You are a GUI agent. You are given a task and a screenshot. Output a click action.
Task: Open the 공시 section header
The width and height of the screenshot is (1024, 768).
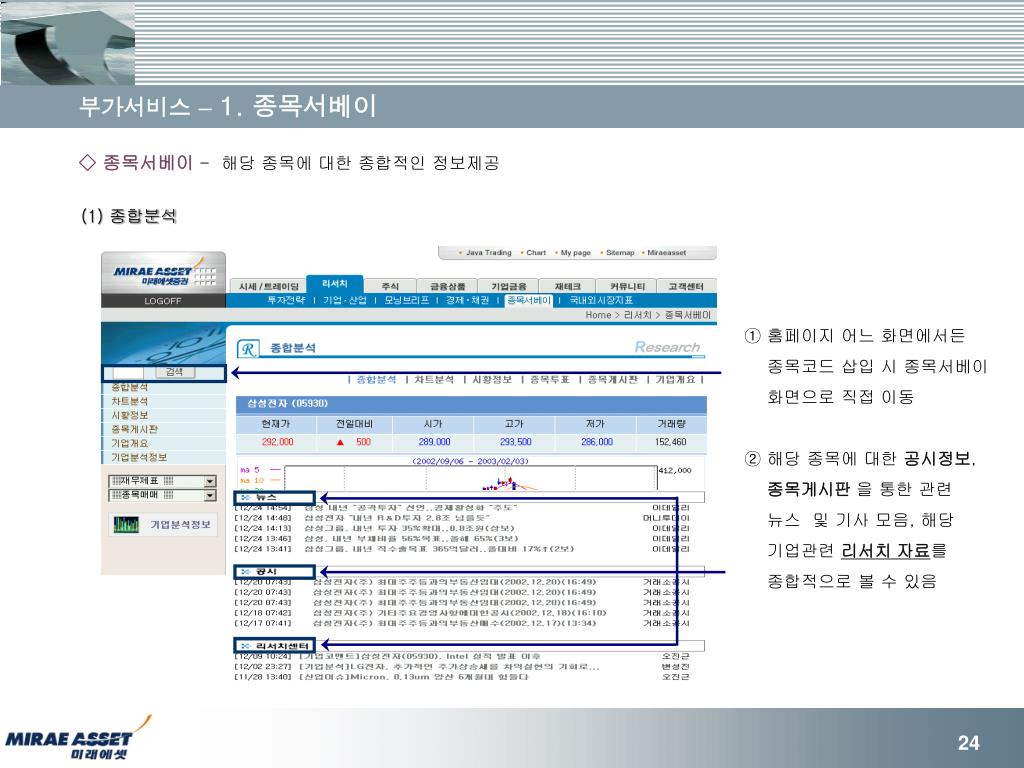[274, 571]
